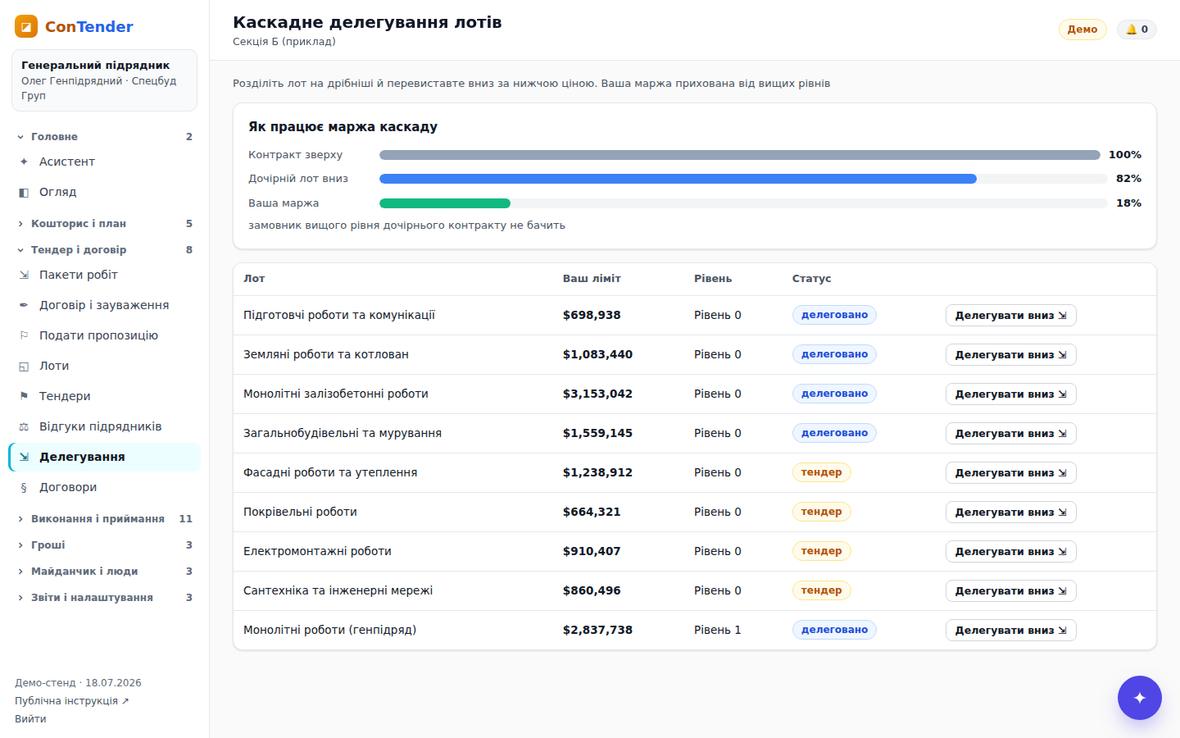This screenshot has width=1180, height=738.
Task: Expand the Майданчик і люди section
Action: [x=105, y=572]
